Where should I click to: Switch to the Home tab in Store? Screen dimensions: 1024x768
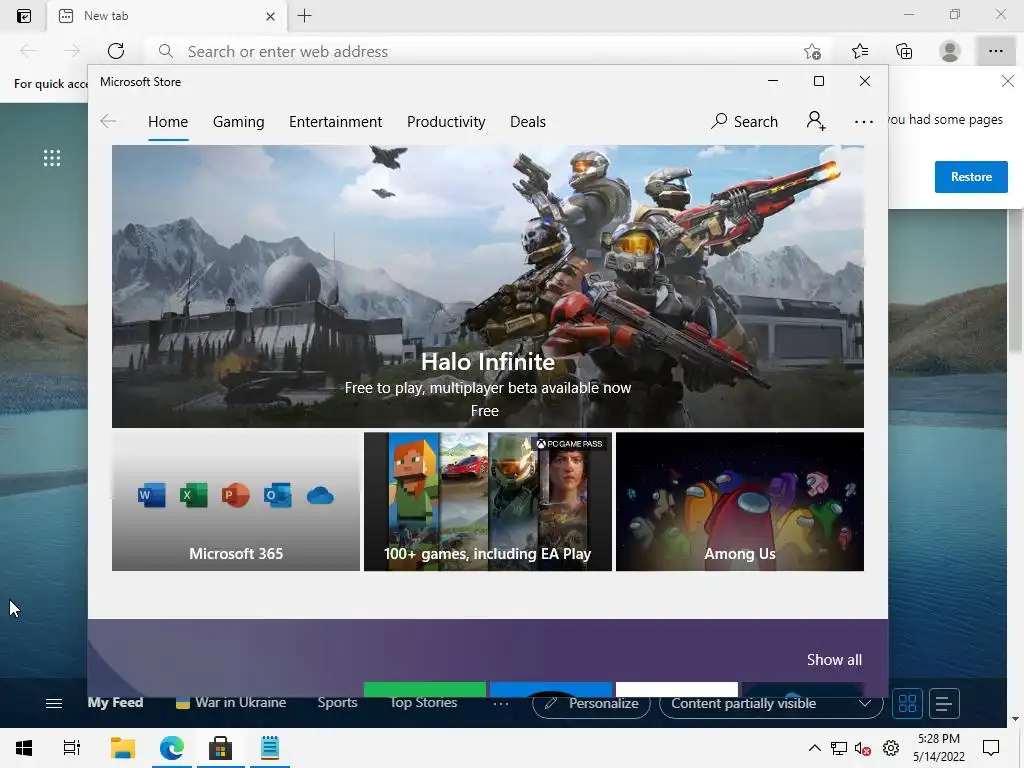[x=168, y=122]
